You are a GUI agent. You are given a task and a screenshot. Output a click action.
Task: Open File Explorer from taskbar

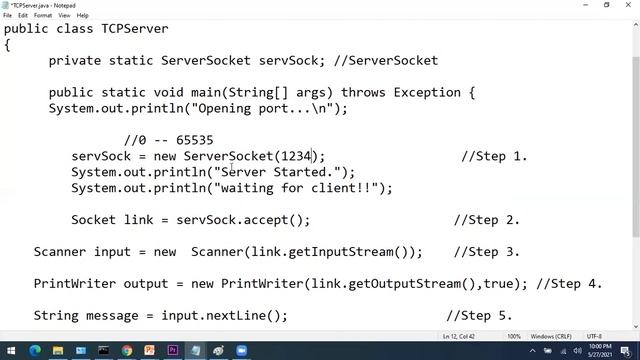tap(58, 351)
